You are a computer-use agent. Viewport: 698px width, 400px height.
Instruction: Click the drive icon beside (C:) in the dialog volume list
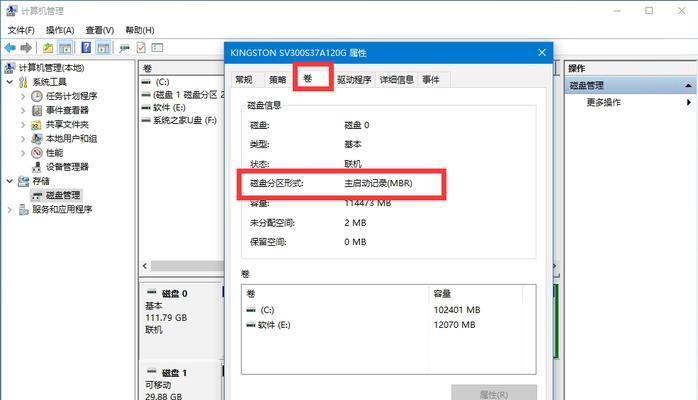click(251, 310)
